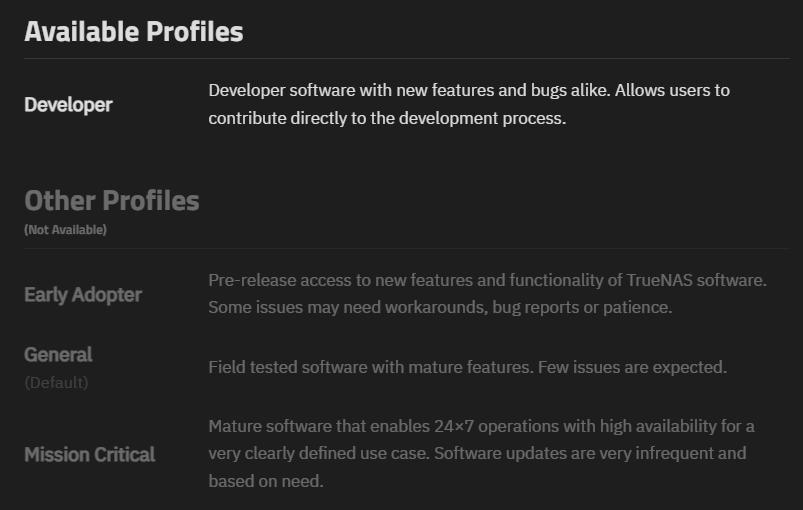The height and width of the screenshot is (510, 803).
Task: Select the Mission Critical profile name
Action: (x=90, y=454)
